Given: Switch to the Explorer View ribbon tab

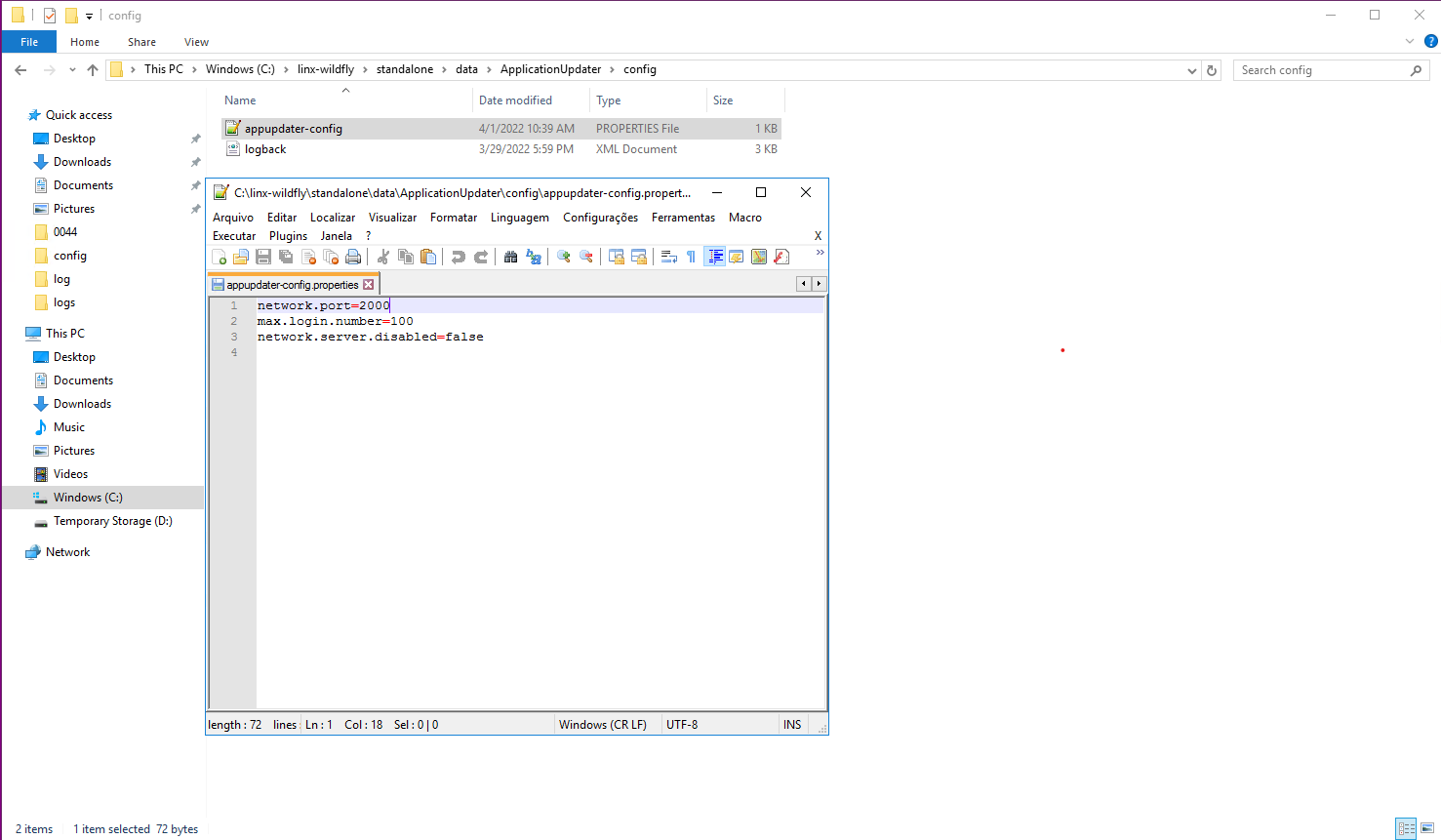Looking at the screenshot, I should [x=196, y=42].
